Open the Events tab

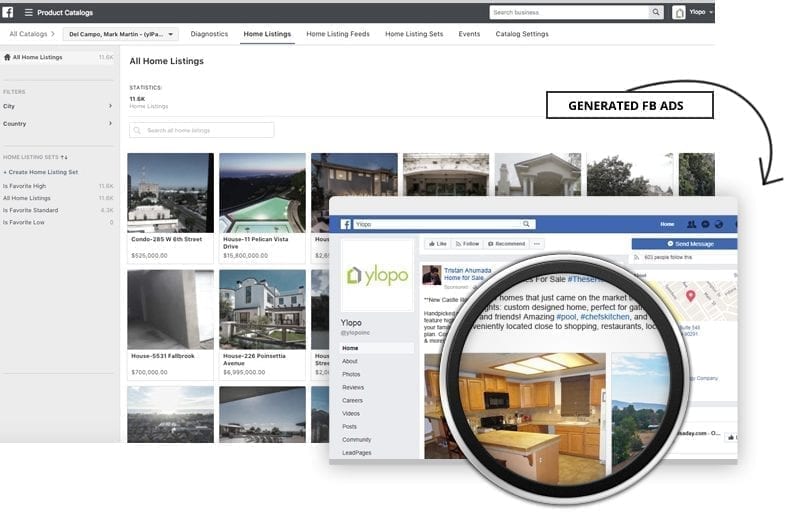[469, 34]
